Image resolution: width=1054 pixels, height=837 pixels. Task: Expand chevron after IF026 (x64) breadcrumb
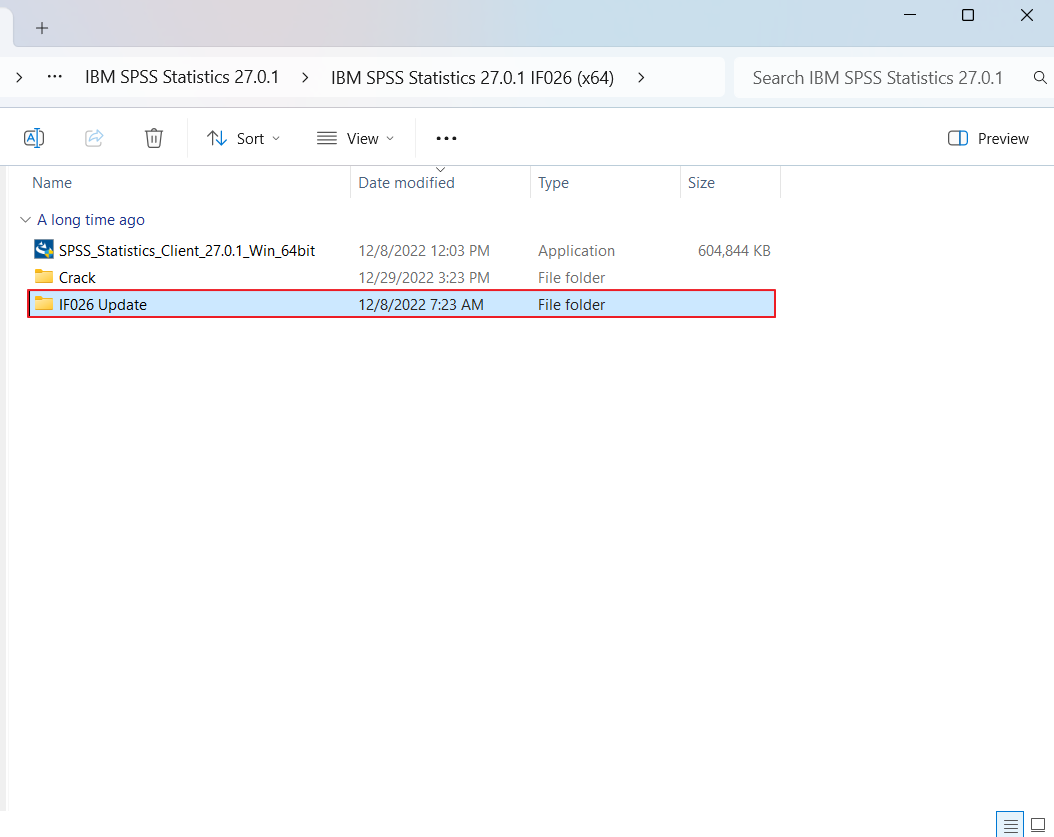(640, 78)
